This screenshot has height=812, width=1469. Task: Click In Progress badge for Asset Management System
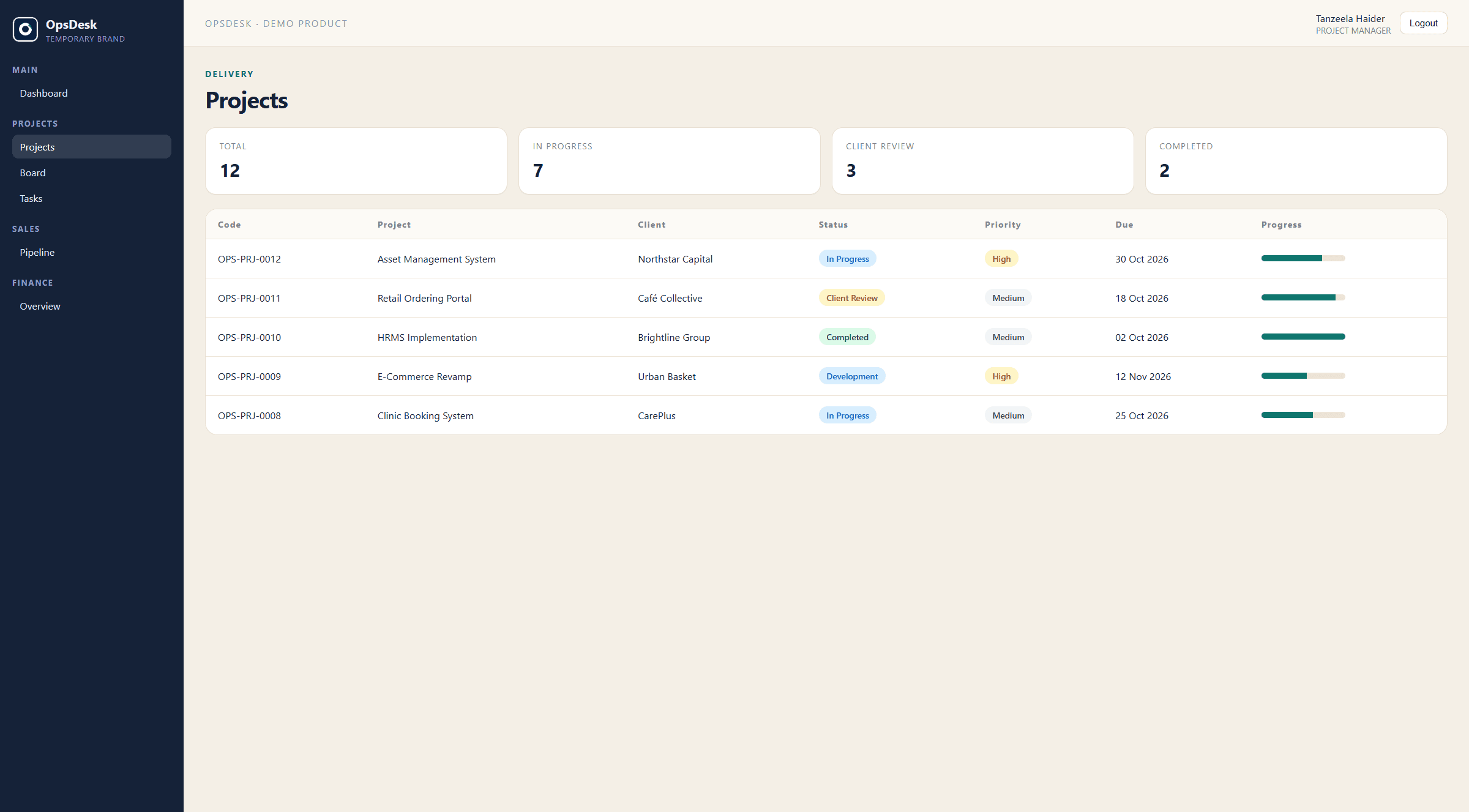(x=848, y=259)
